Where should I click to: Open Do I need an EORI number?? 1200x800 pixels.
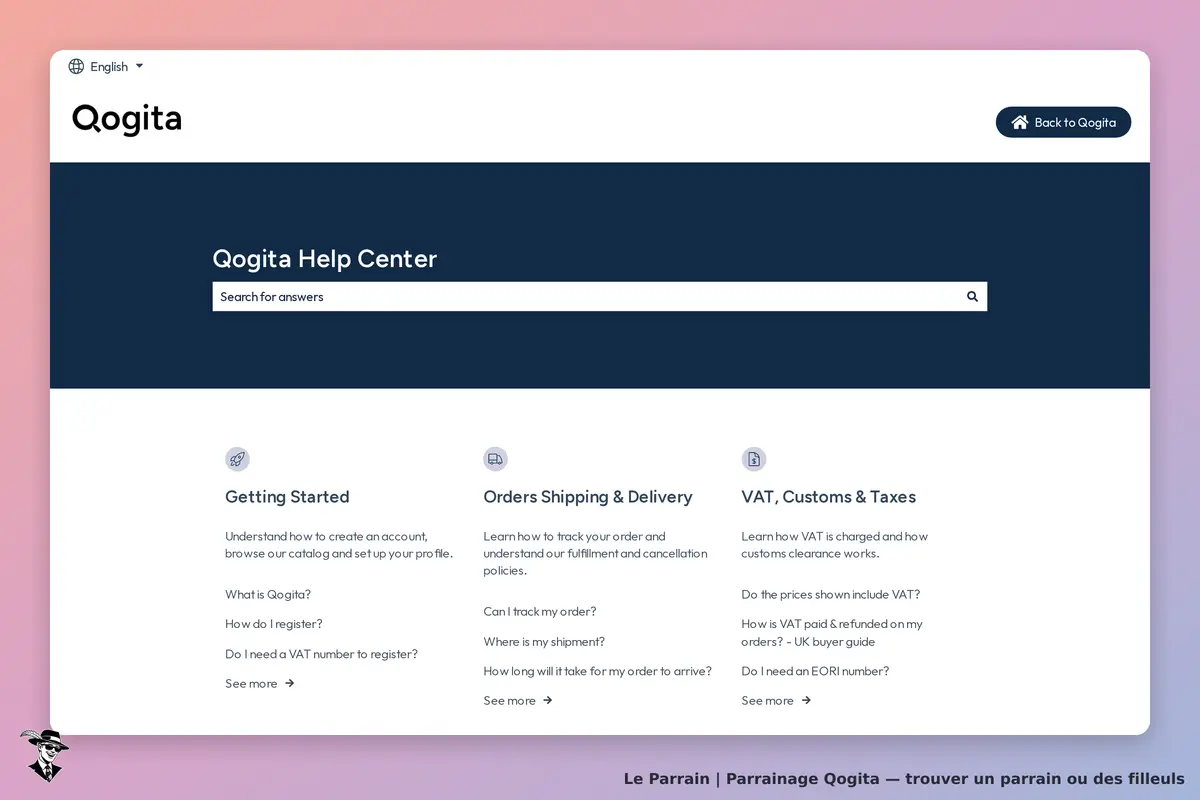click(x=815, y=671)
